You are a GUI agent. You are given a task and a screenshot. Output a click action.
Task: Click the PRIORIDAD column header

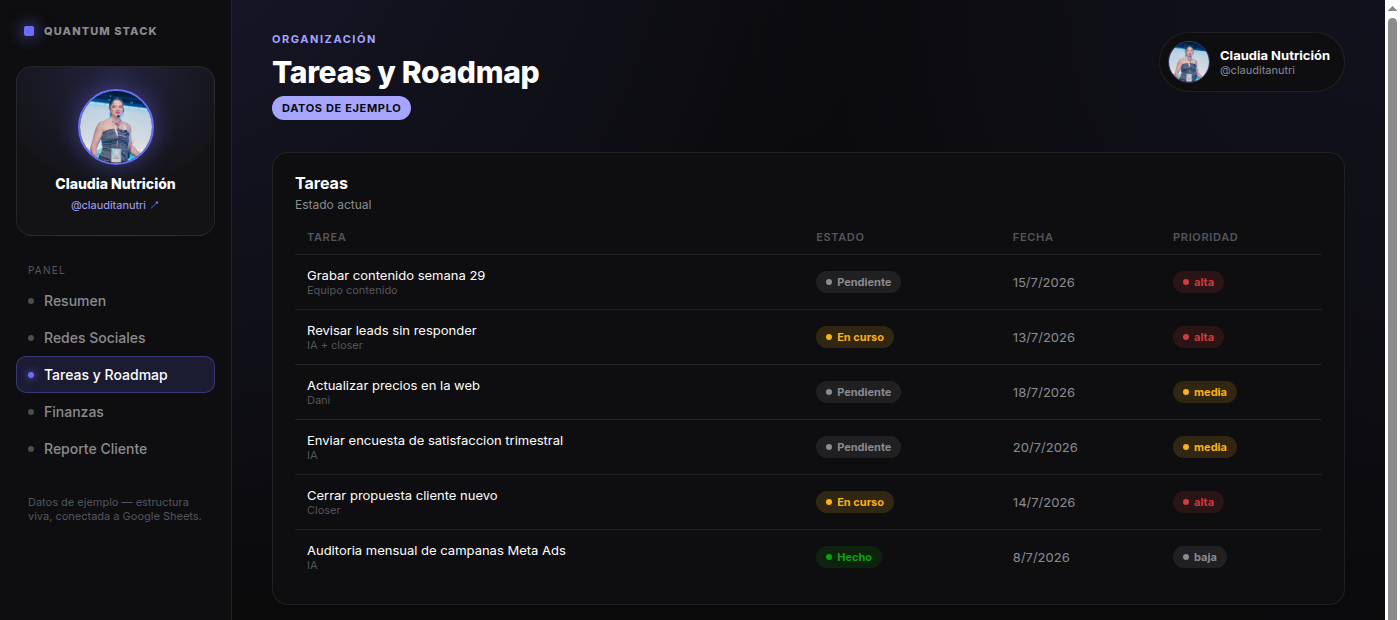pos(1205,237)
